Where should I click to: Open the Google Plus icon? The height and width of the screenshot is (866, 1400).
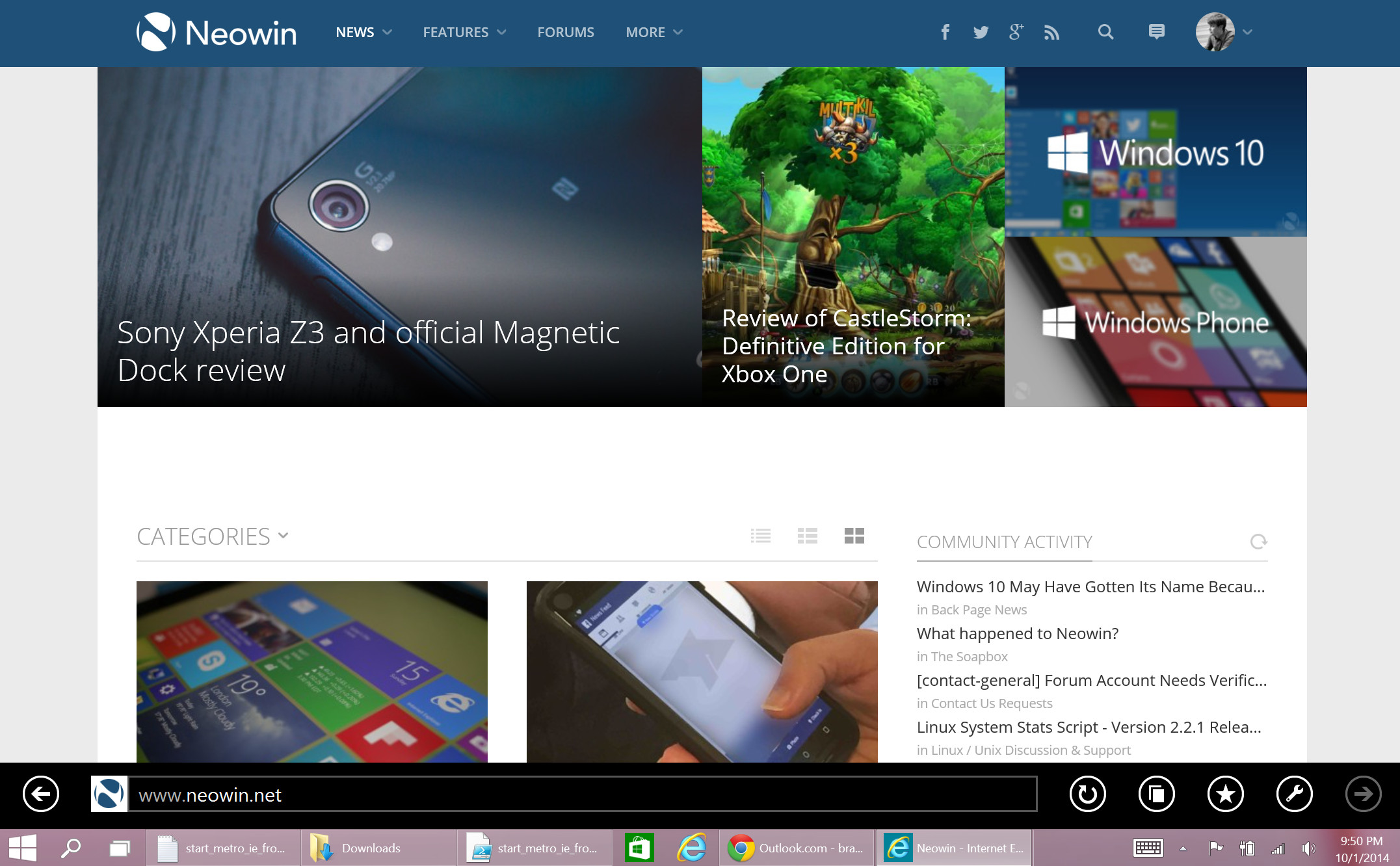(x=1016, y=32)
